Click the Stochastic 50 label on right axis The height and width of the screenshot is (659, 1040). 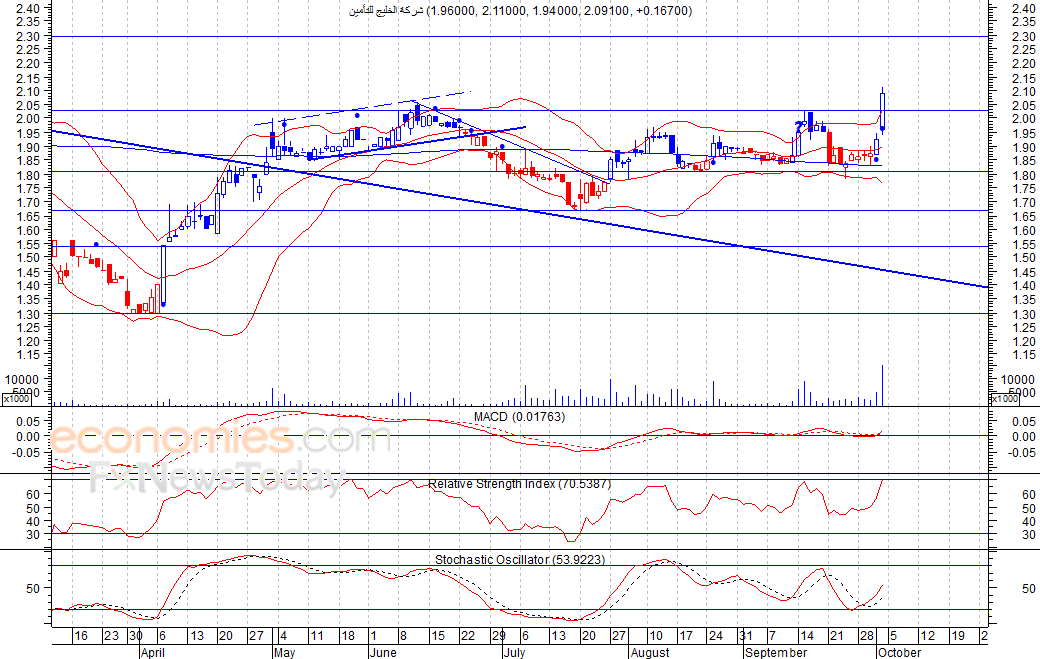(1029, 589)
